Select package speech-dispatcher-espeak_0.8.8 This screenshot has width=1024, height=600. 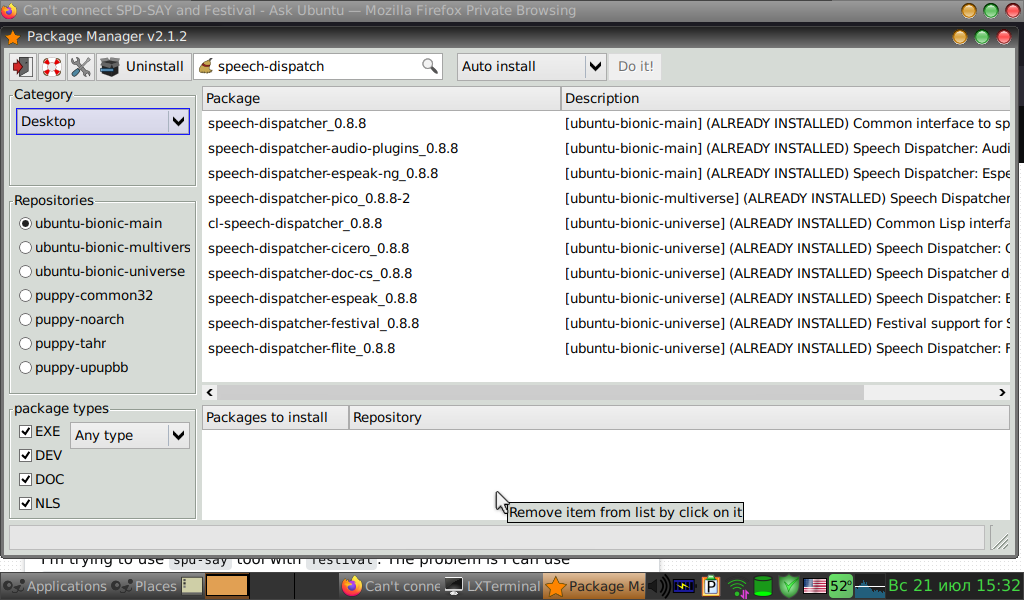(x=312, y=298)
